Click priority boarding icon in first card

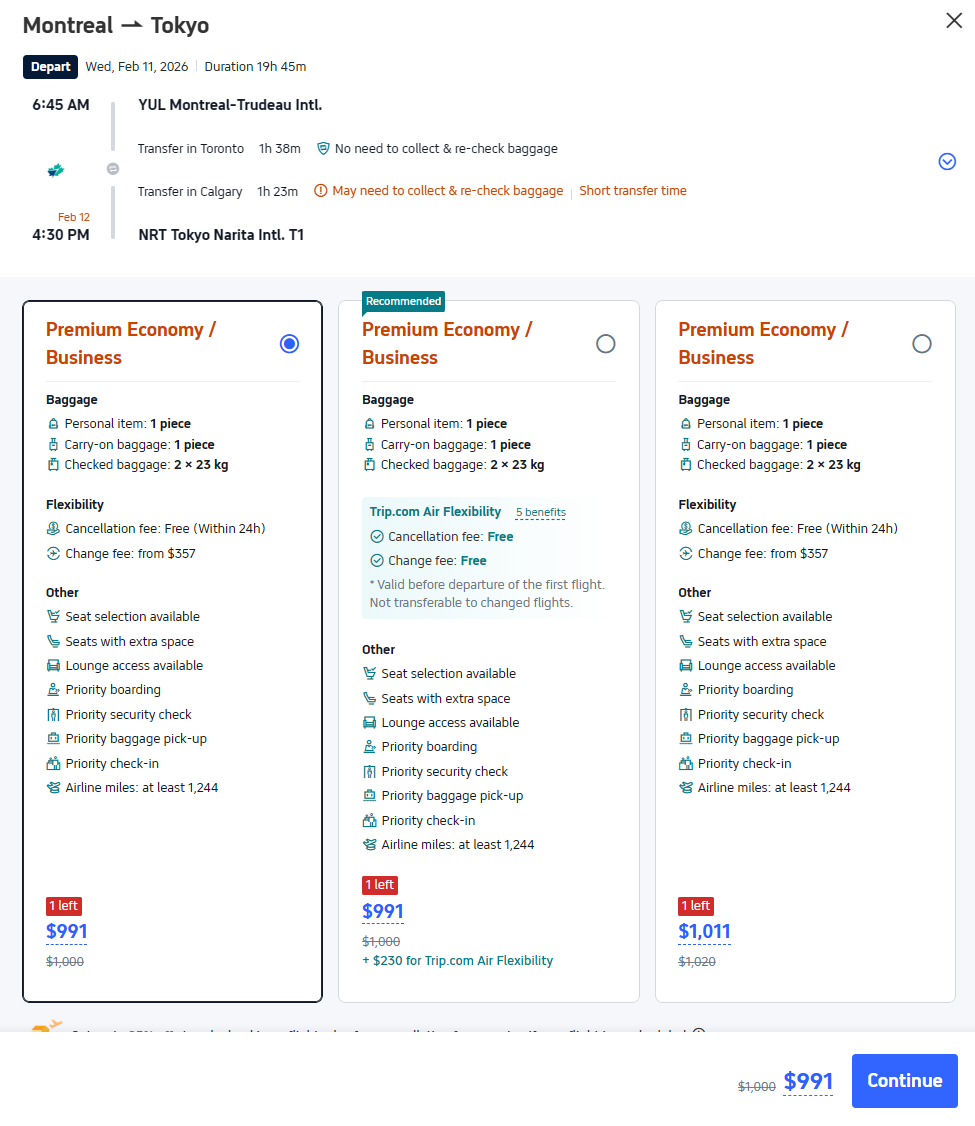[x=54, y=690]
